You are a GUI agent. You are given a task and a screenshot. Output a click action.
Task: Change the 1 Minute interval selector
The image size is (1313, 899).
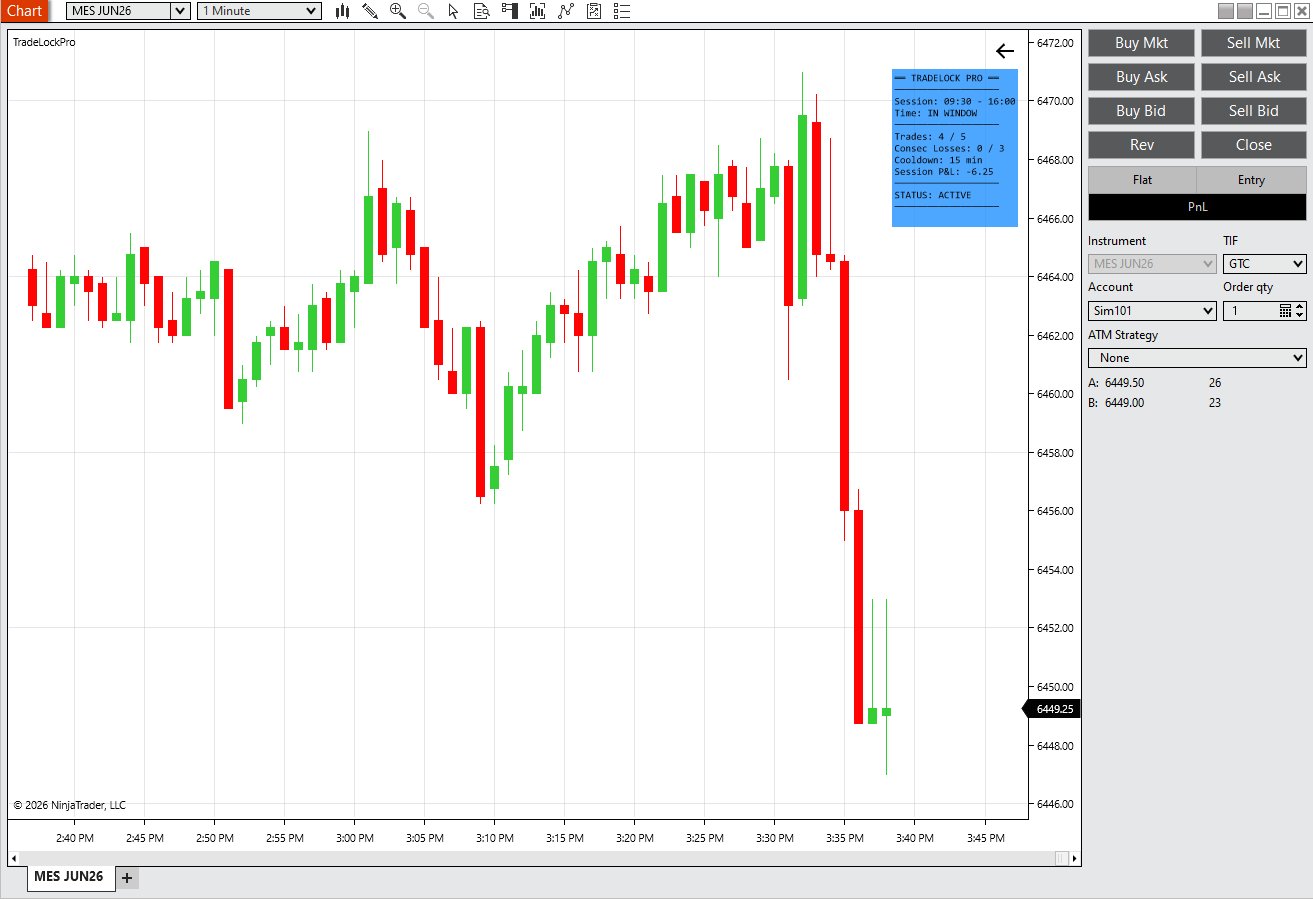(x=258, y=11)
